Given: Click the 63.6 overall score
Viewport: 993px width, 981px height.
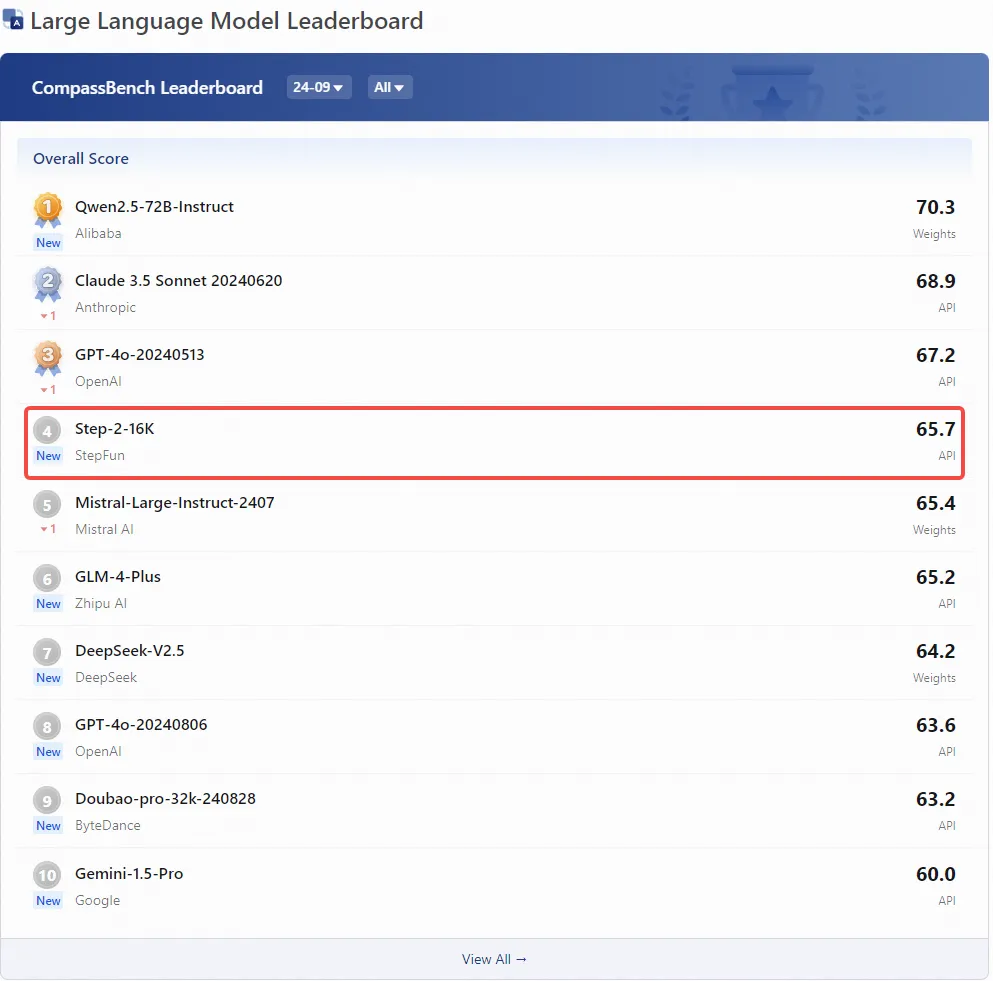Looking at the screenshot, I should tap(935, 725).
